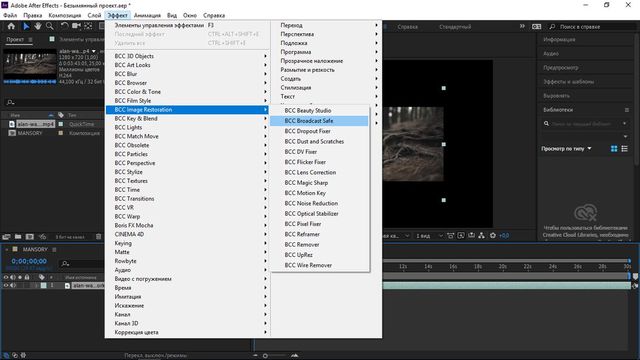The width and height of the screenshot is (640, 360).
Task: Open the composition flowchart icon in viewer
Action: pos(482,236)
